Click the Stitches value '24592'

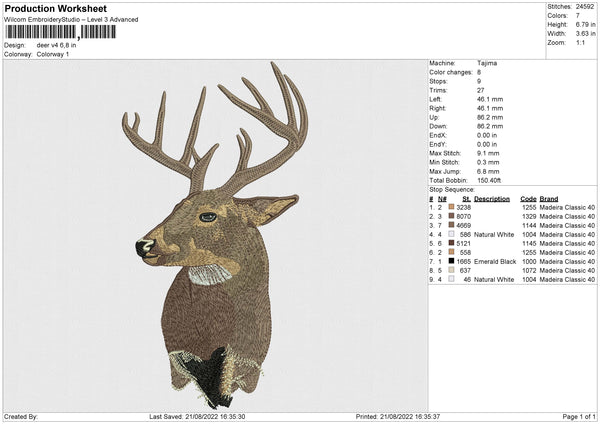click(x=585, y=7)
